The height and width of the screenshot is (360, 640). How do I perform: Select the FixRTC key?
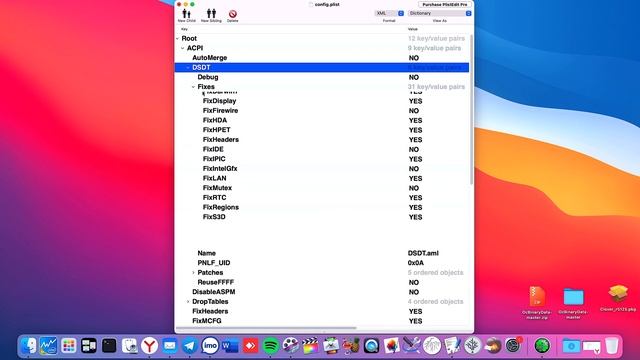pos(214,198)
